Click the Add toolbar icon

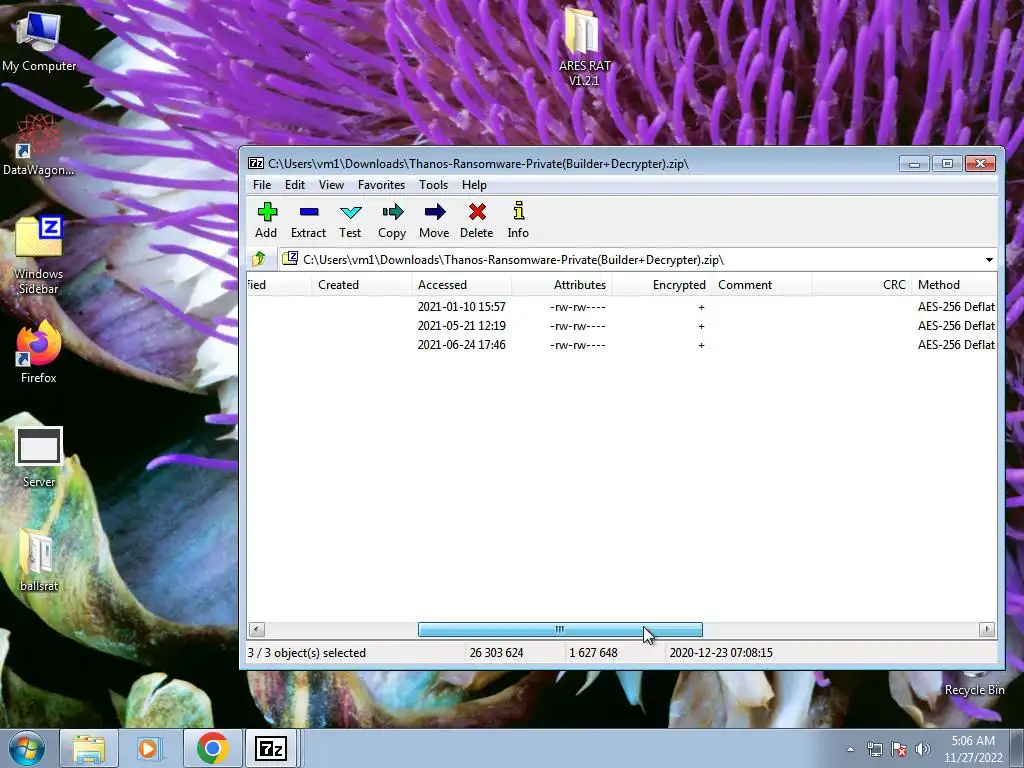pos(266,220)
